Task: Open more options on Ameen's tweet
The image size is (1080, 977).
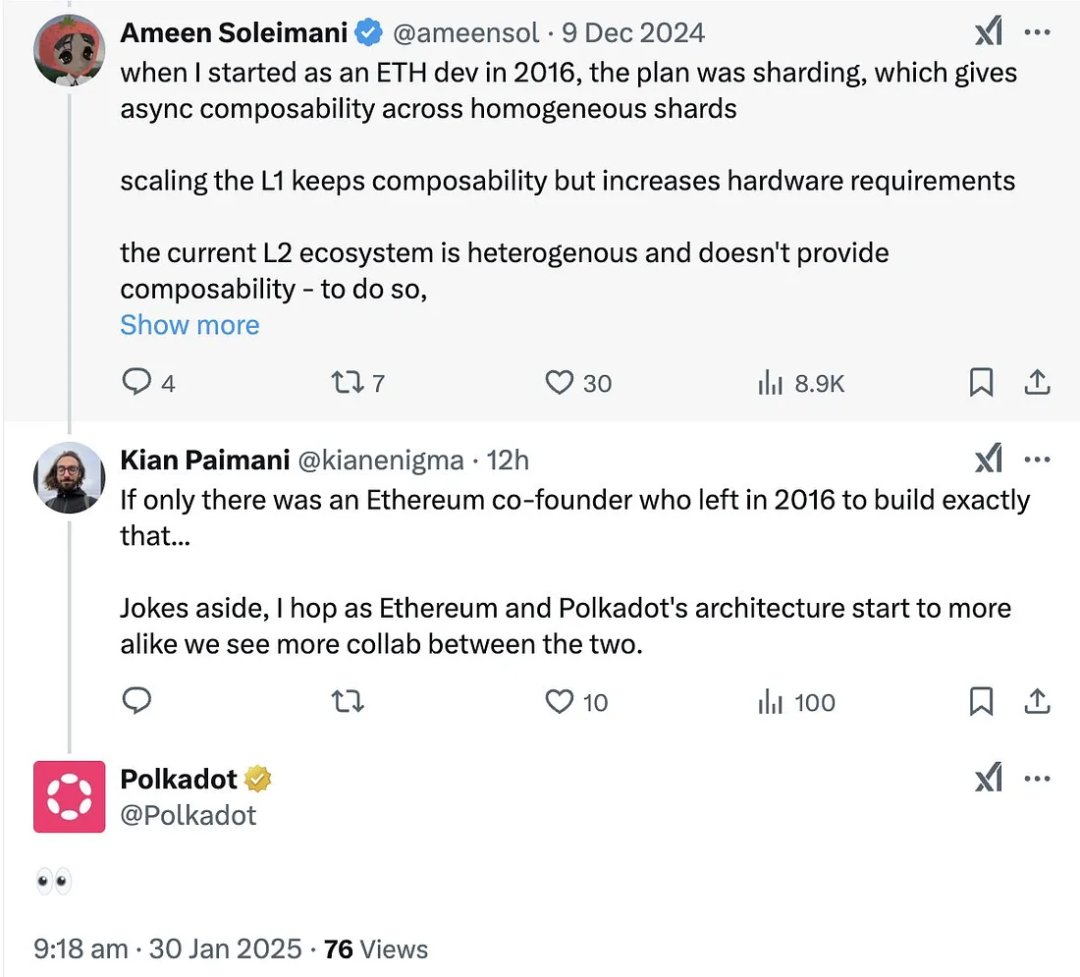Action: tap(1037, 32)
